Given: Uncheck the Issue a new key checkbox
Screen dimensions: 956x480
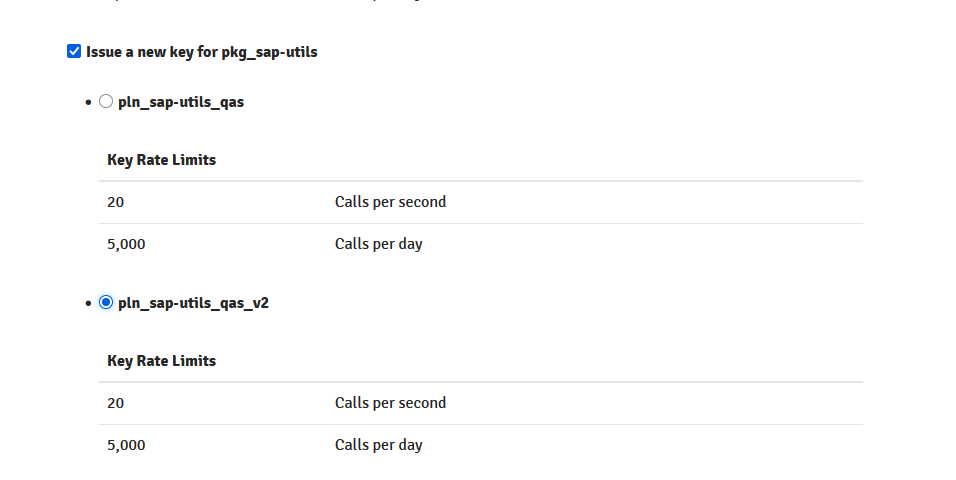Looking at the screenshot, I should 74,51.
